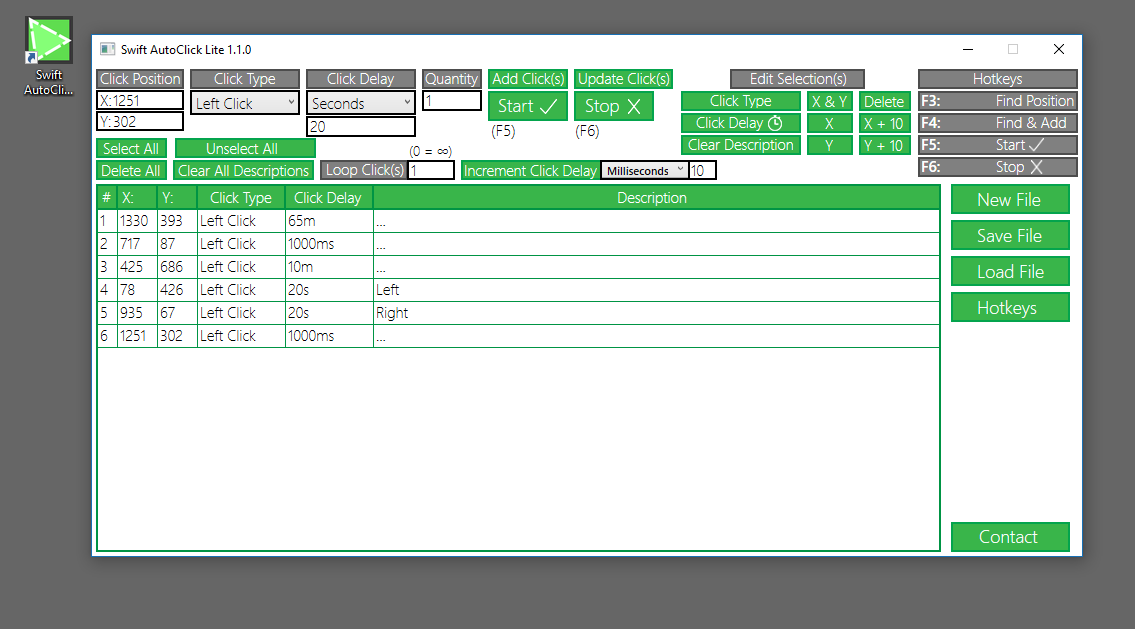This screenshot has height=629, width=1135.
Task: Open the Click Type dropdown showing Left Click
Action: 245,103
